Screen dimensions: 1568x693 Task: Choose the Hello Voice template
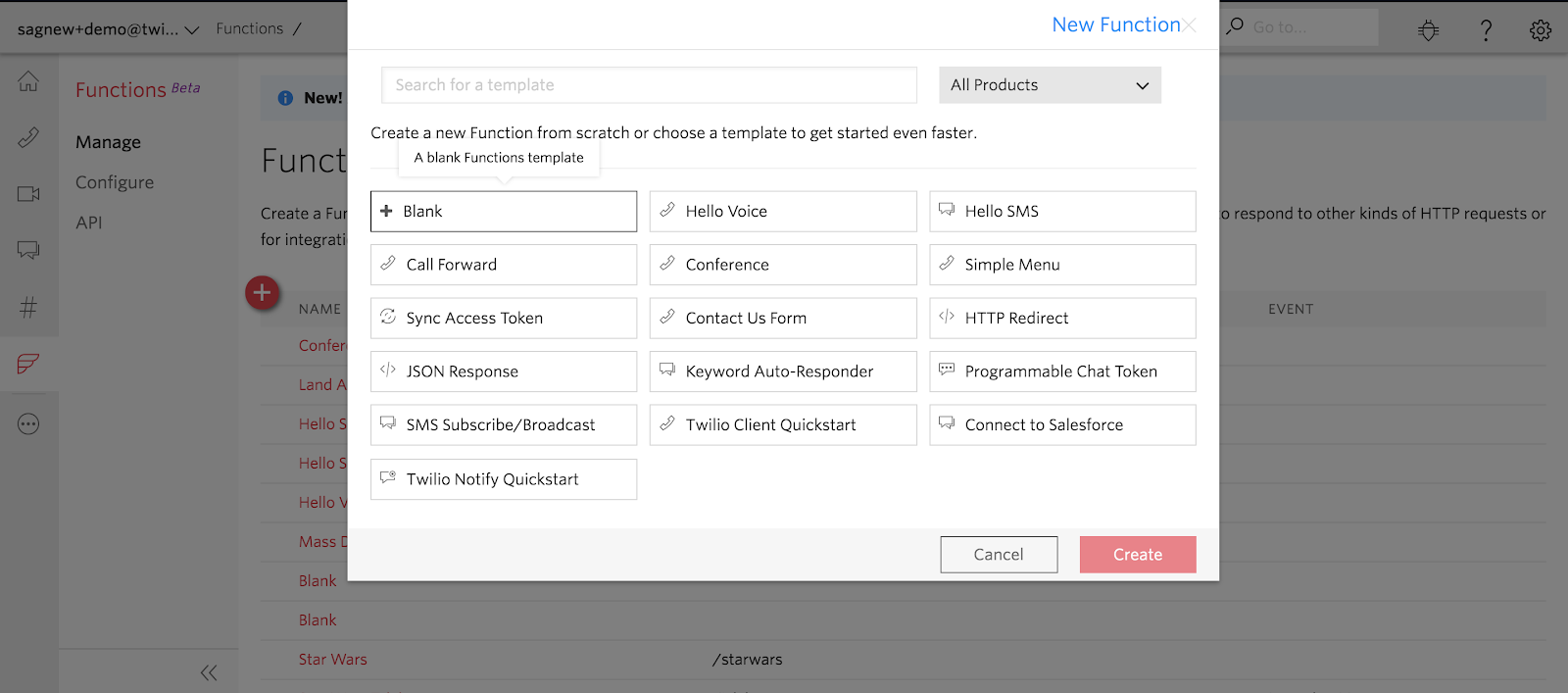783,211
